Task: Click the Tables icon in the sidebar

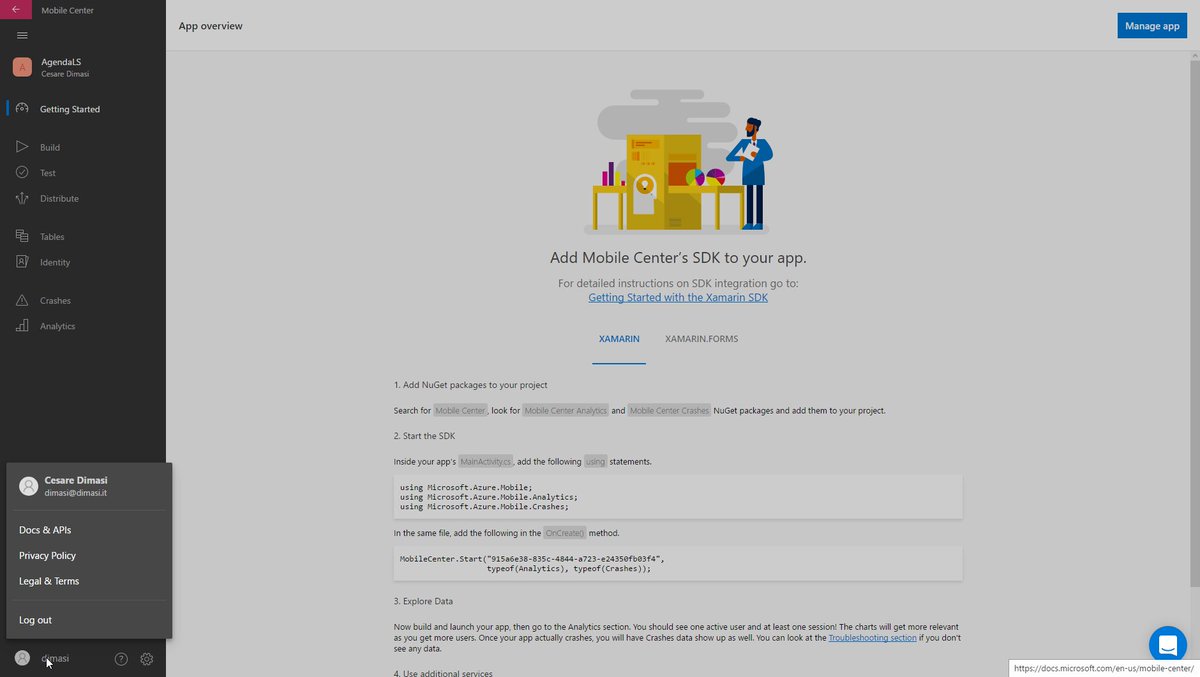Action: (x=22, y=236)
